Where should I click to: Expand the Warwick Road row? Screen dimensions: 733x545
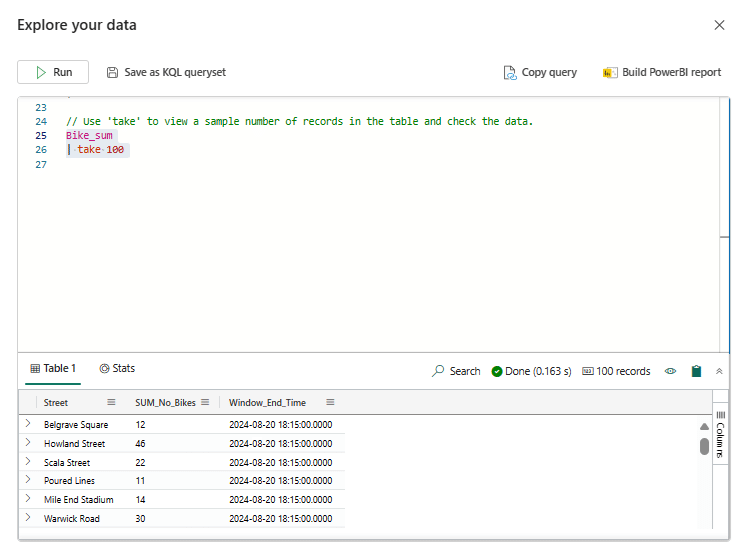coord(28,517)
